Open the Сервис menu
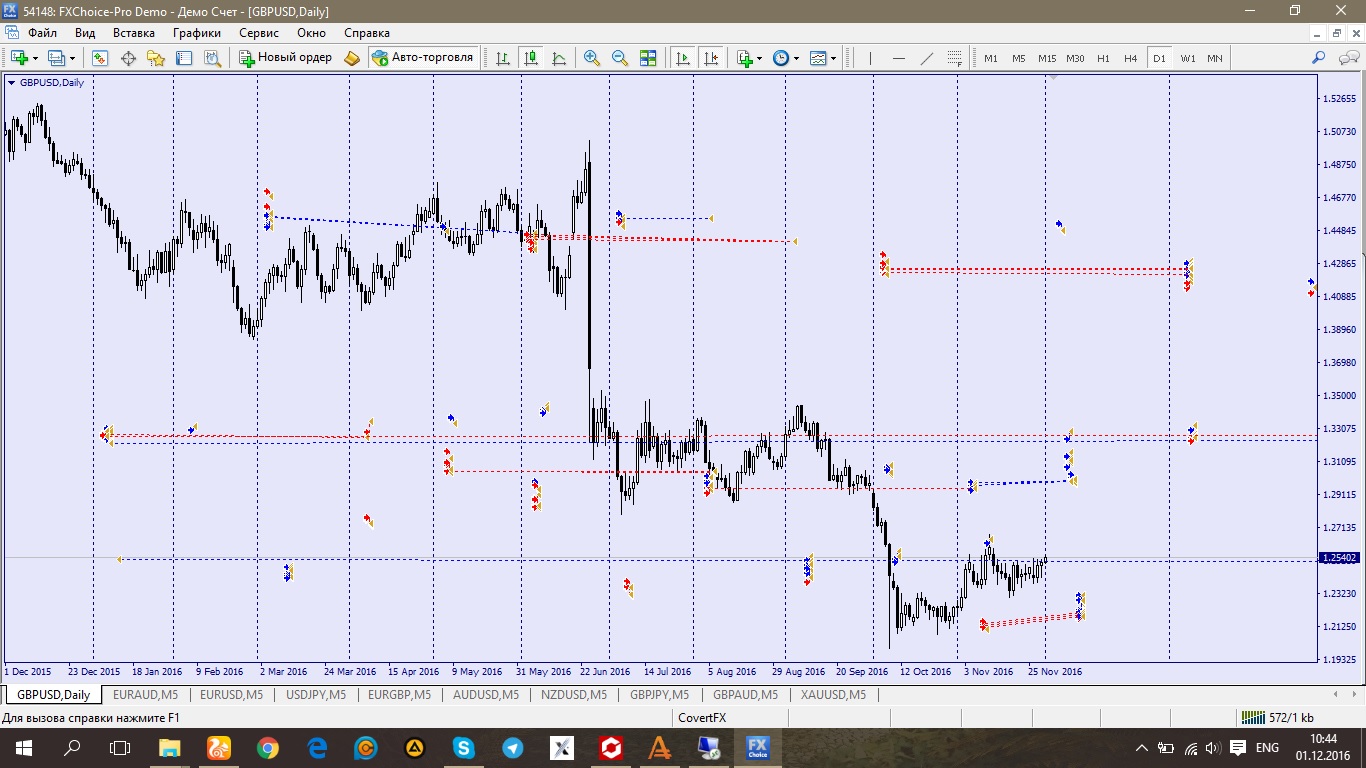This screenshot has height=768, width=1366. coord(259,33)
